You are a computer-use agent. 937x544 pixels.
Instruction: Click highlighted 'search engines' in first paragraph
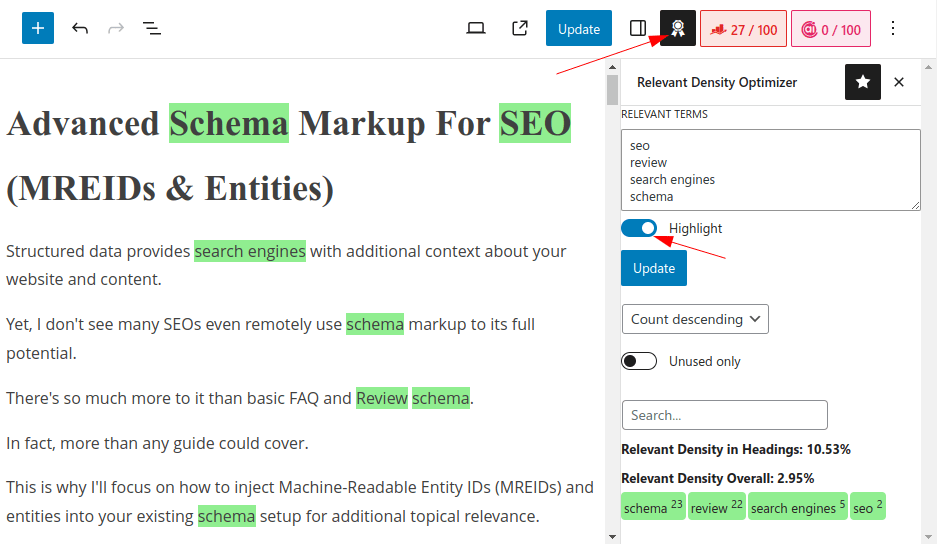click(x=250, y=251)
